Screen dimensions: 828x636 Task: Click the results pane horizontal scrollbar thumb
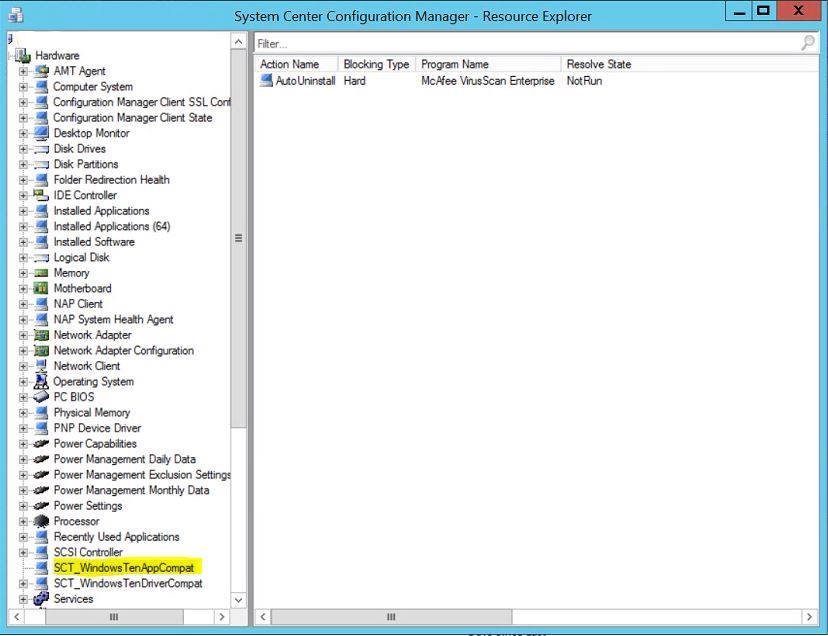[391, 616]
